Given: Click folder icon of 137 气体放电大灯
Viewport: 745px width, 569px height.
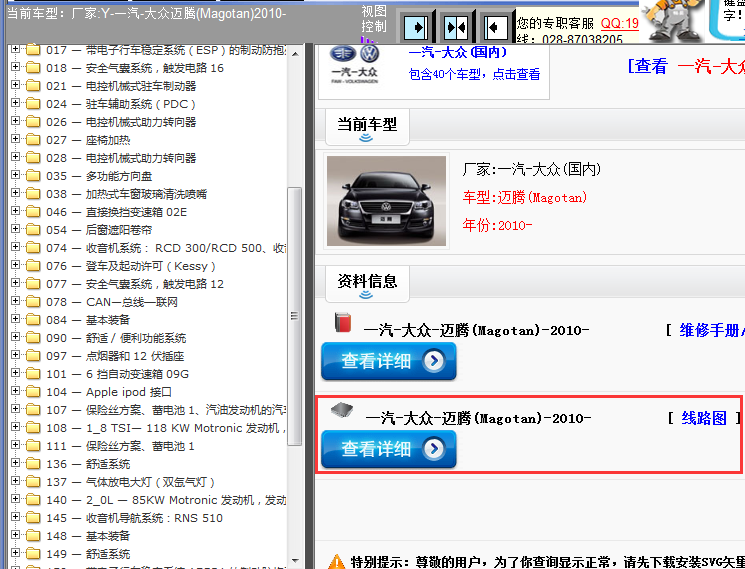Looking at the screenshot, I should pos(33,482).
